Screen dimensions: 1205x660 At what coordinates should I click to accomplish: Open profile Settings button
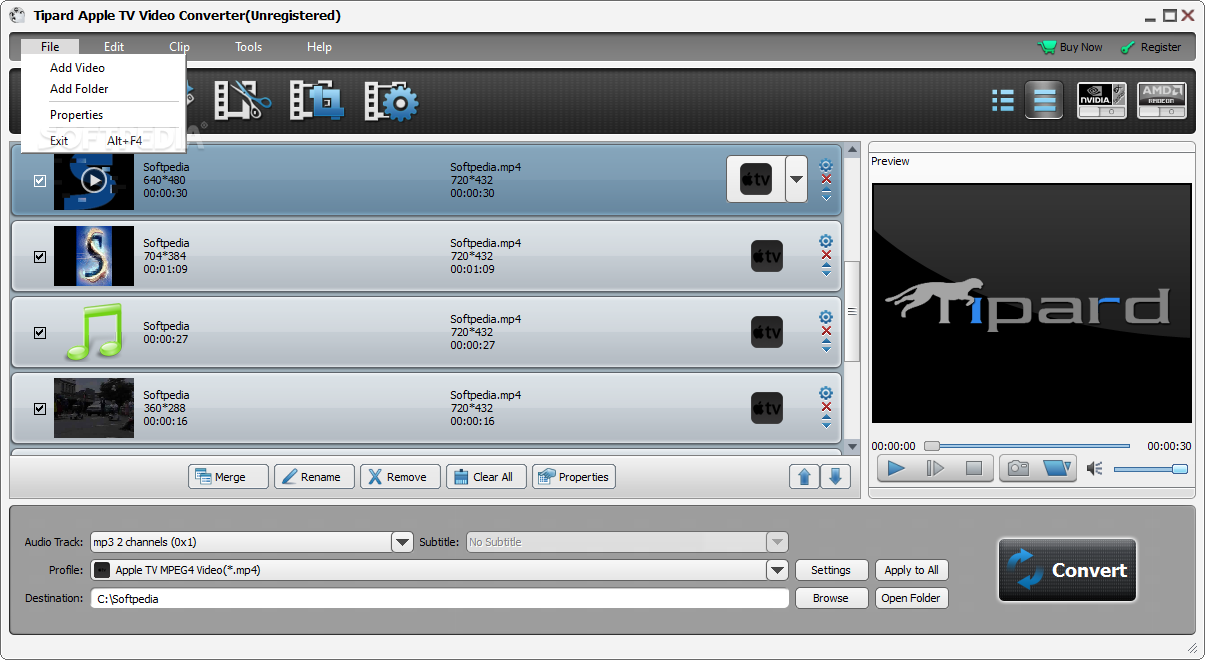click(x=831, y=570)
